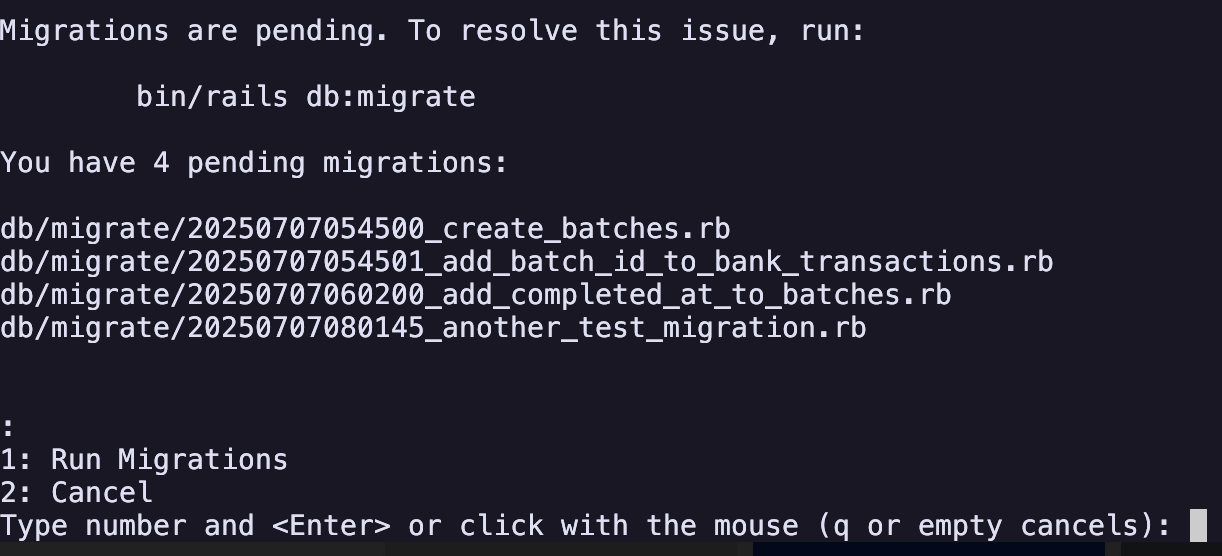Click the add_completed_at_to_batches.rb migration path

475,295
